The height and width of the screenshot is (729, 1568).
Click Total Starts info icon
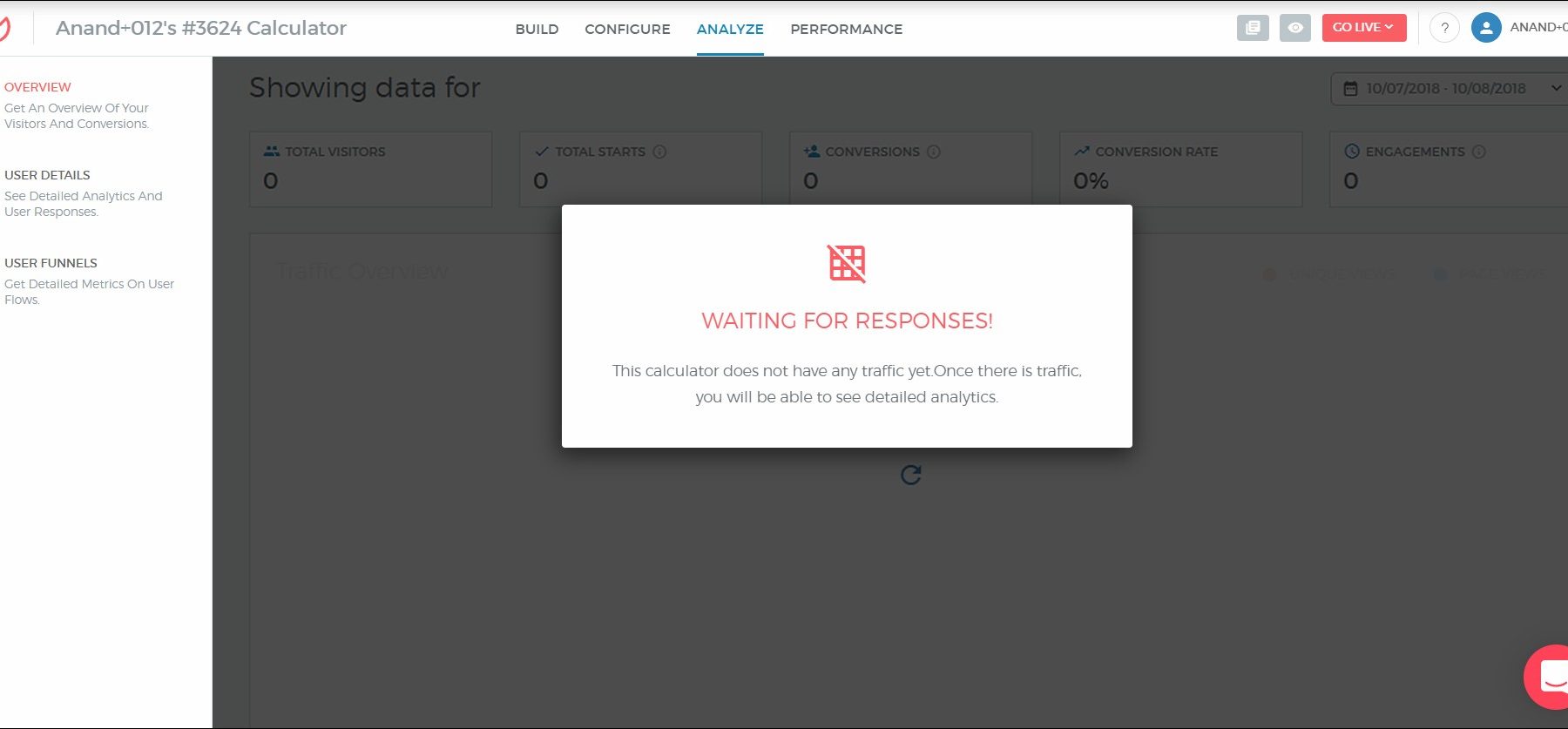659,152
